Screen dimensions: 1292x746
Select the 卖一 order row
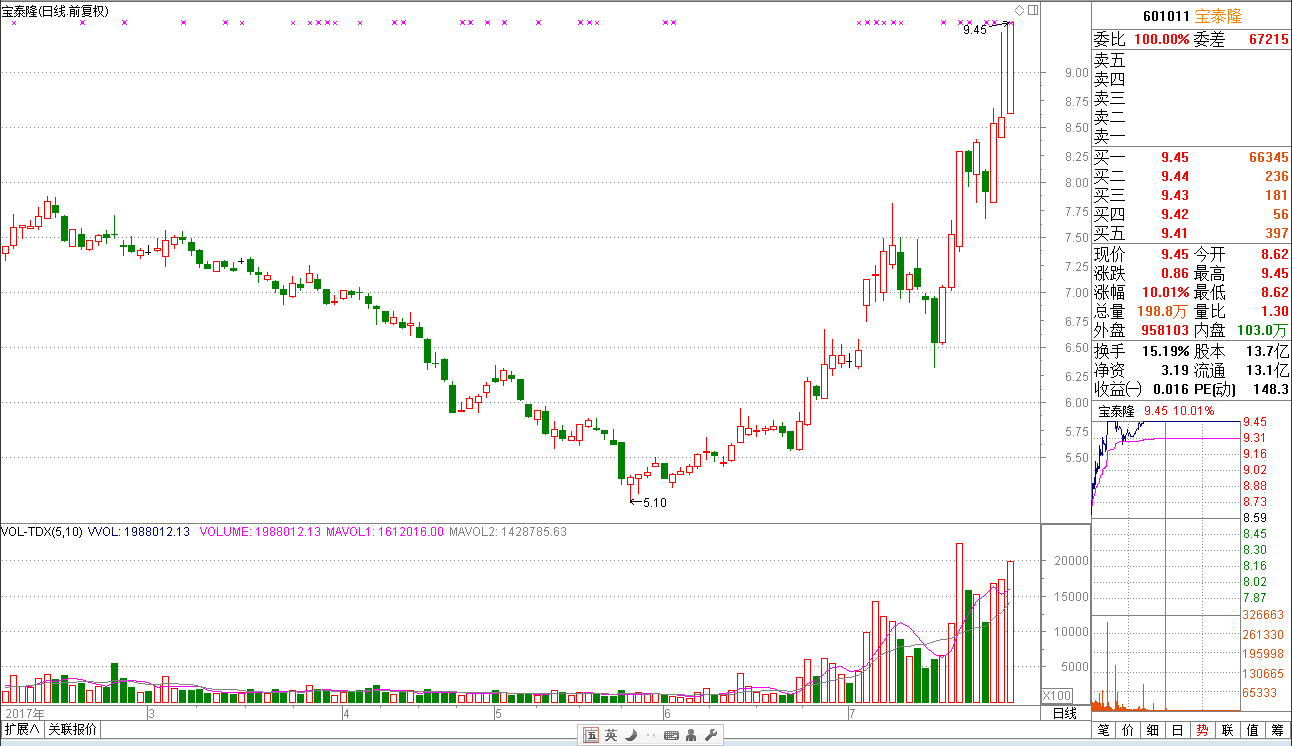pyautogui.click(x=1191, y=136)
